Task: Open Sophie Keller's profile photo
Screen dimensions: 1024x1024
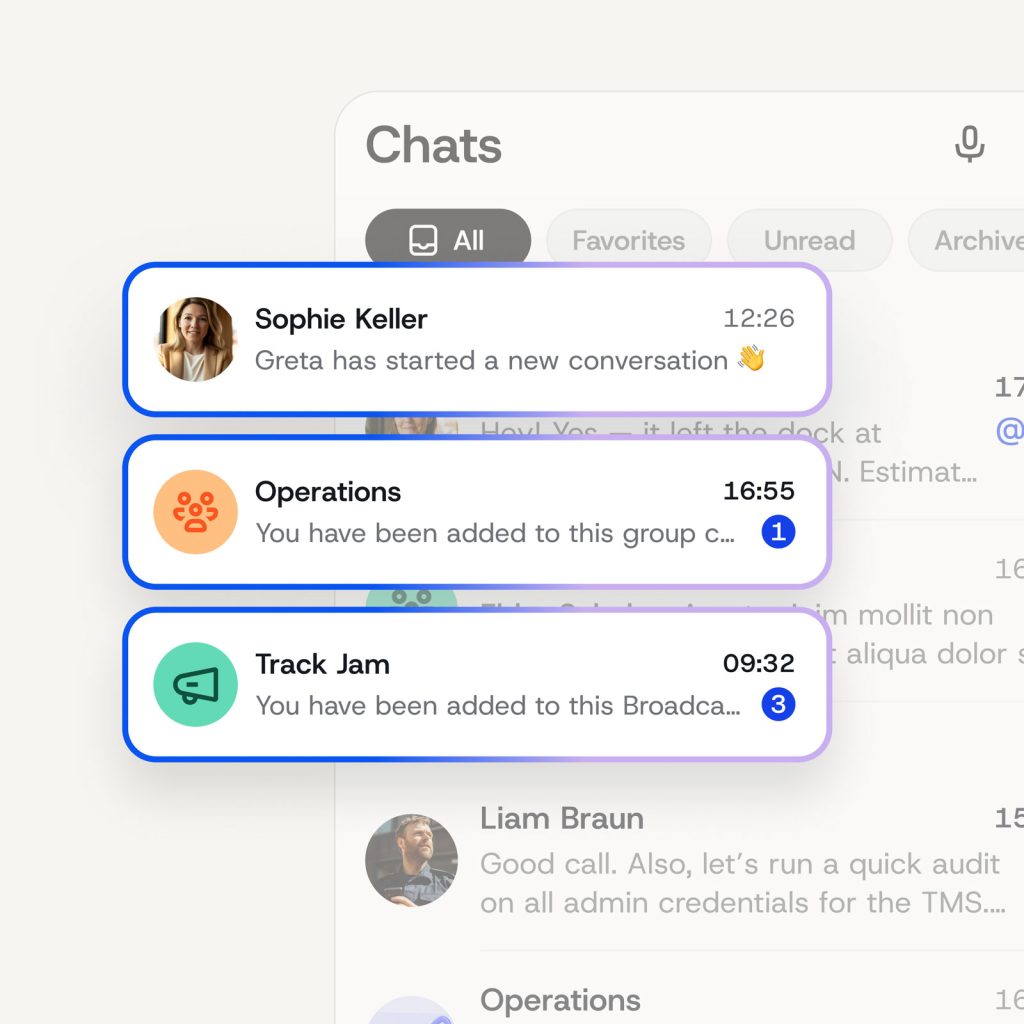Action: coord(196,340)
